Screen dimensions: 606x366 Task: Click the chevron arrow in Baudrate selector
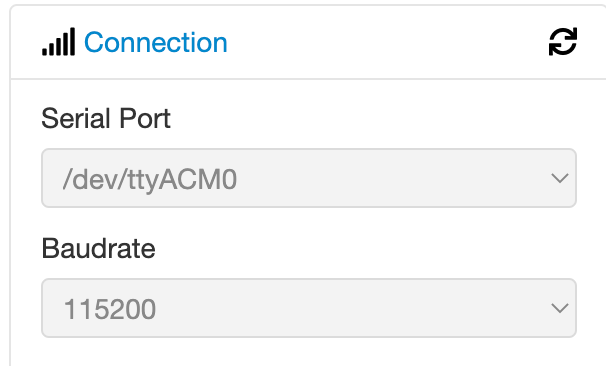pos(559,308)
